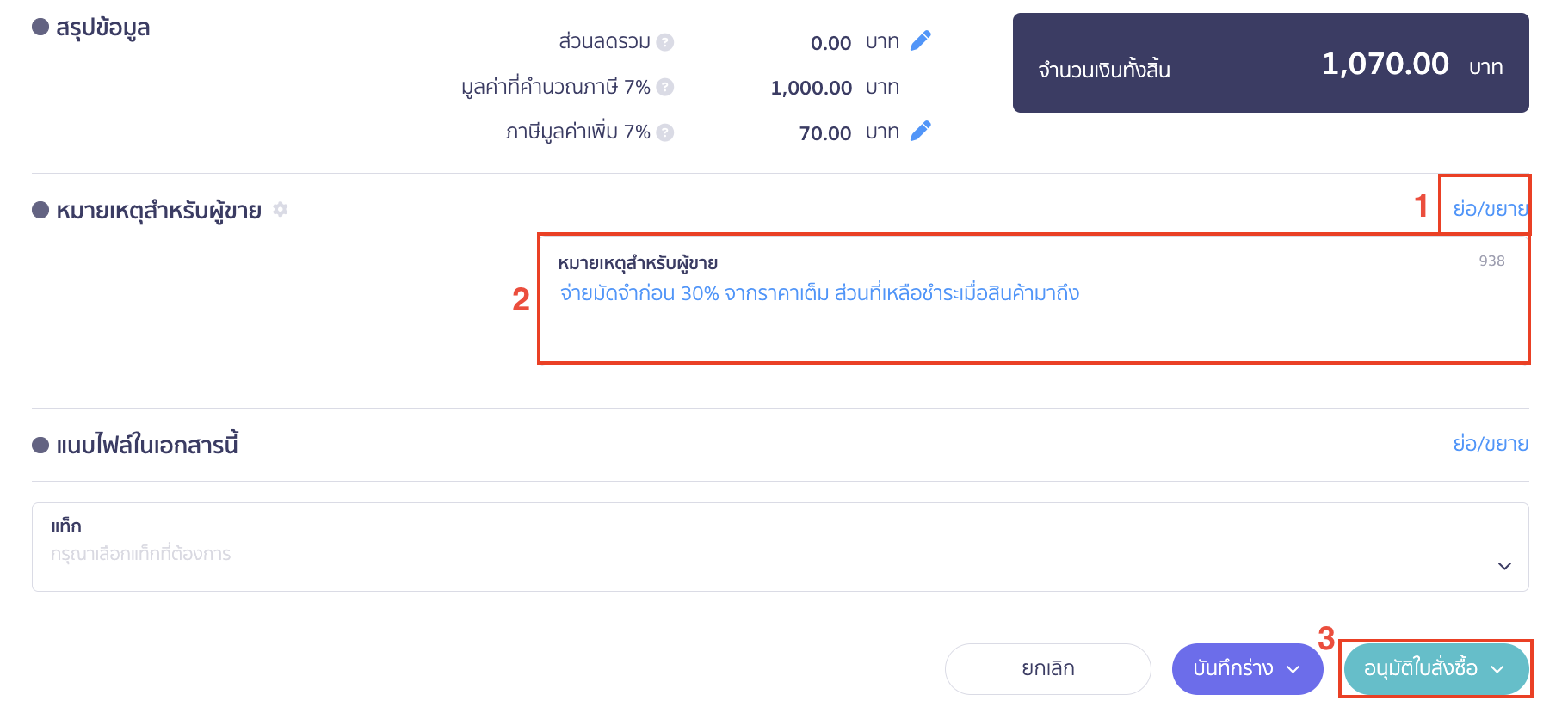Viewport: 1568px width, 707px height.
Task: Edit the ส่วนลดรวม discount amount via pencil icon
Action: click(x=920, y=40)
